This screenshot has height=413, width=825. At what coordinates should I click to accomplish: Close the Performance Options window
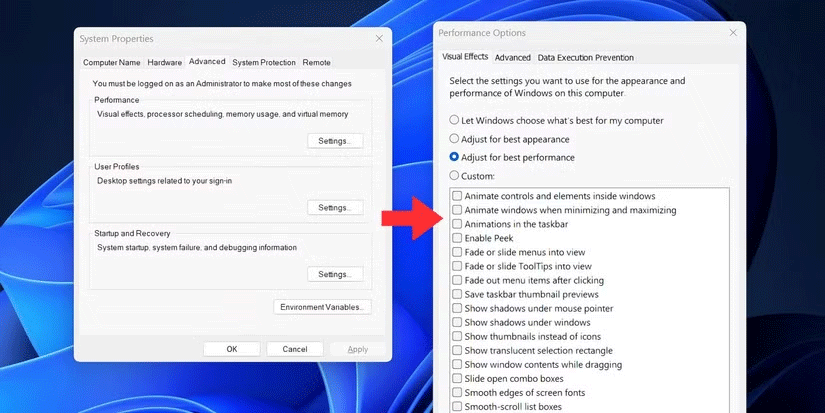tap(733, 33)
